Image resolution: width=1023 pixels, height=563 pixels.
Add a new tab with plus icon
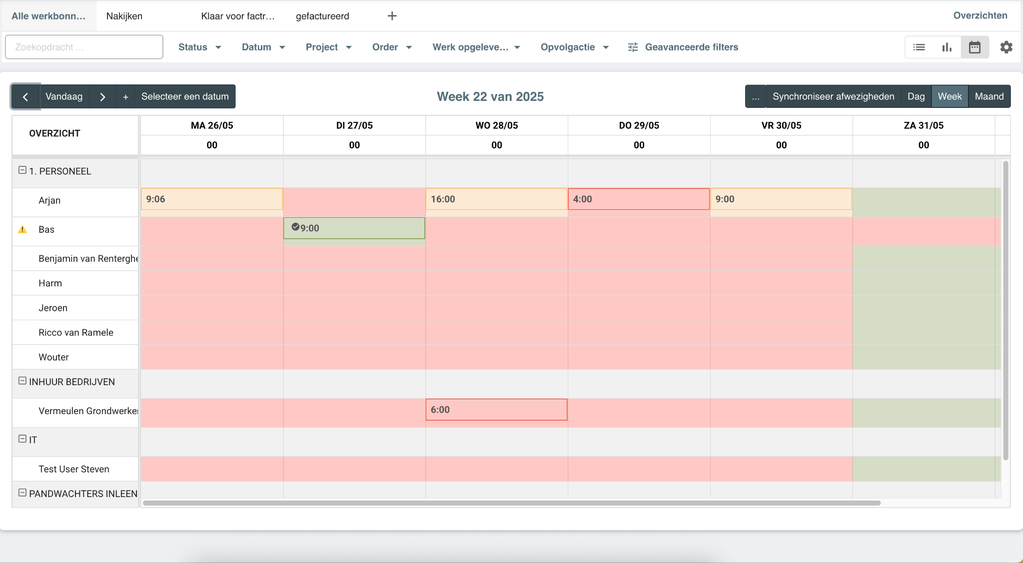coord(392,16)
